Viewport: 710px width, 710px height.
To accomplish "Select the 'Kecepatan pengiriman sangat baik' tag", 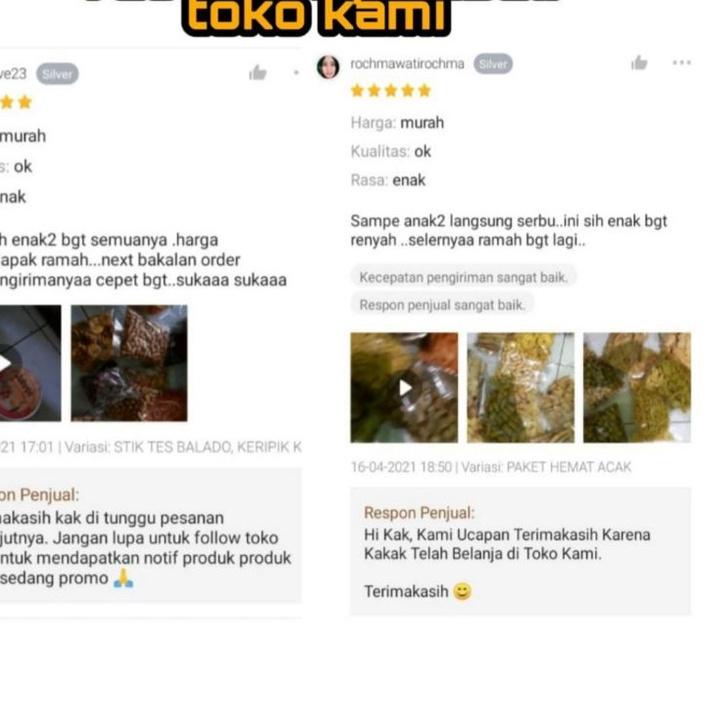I will (x=463, y=277).
